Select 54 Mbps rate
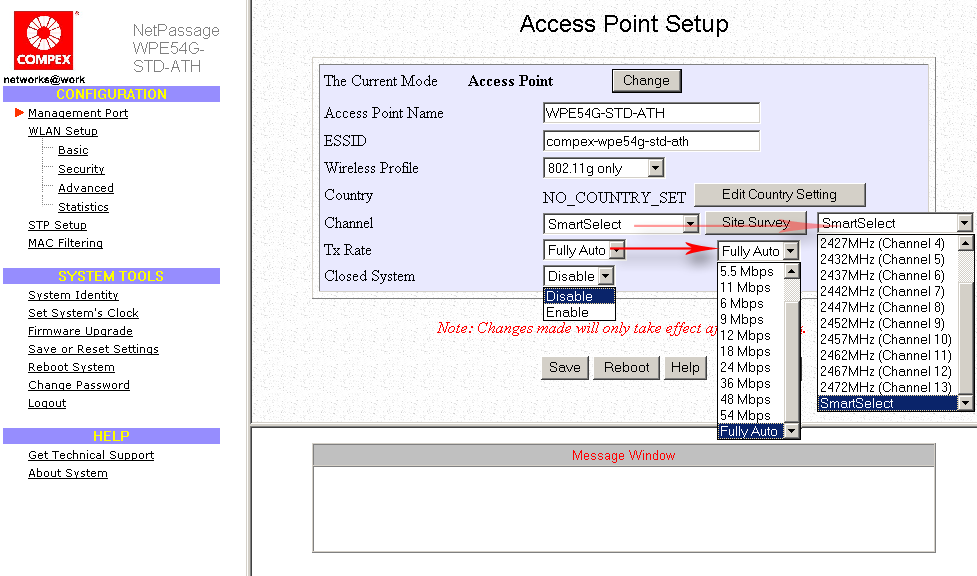The height and width of the screenshot is (576, 977). click(751, 415)
